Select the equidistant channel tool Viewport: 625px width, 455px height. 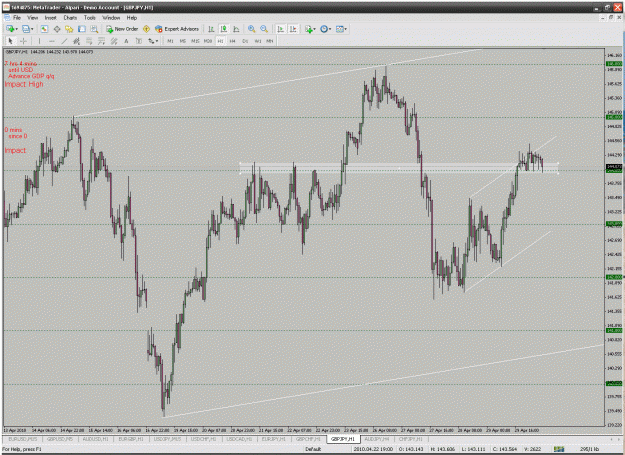77,41
